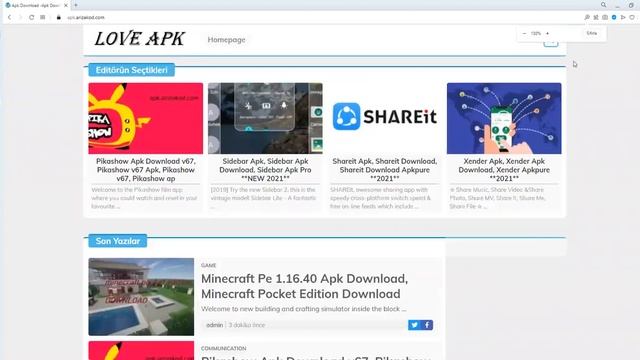Open the speed dial grid icon
This screenshot has height=360, width=640.
coord(43,18)
